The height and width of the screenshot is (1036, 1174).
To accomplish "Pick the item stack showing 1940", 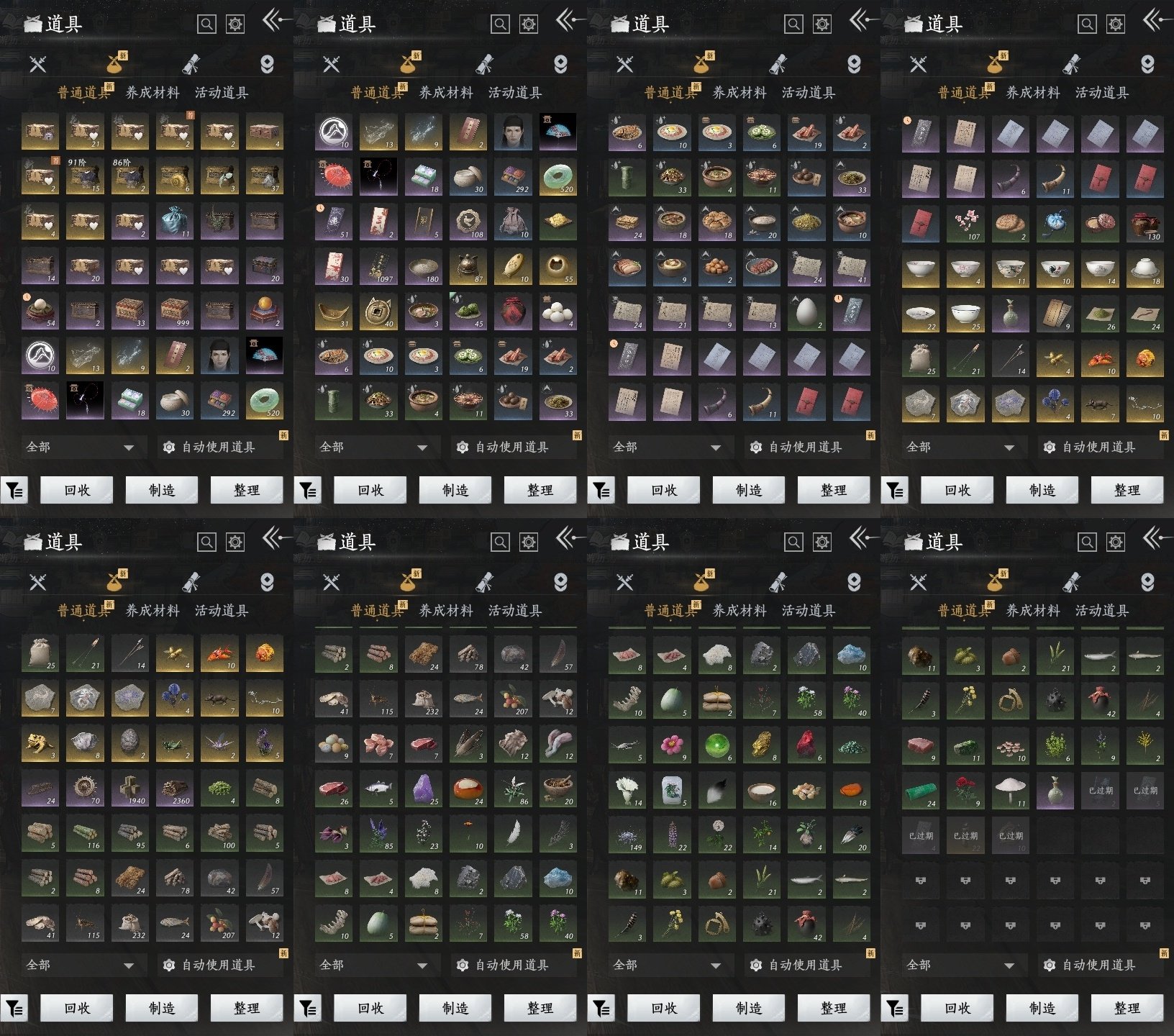I will 129,789.
